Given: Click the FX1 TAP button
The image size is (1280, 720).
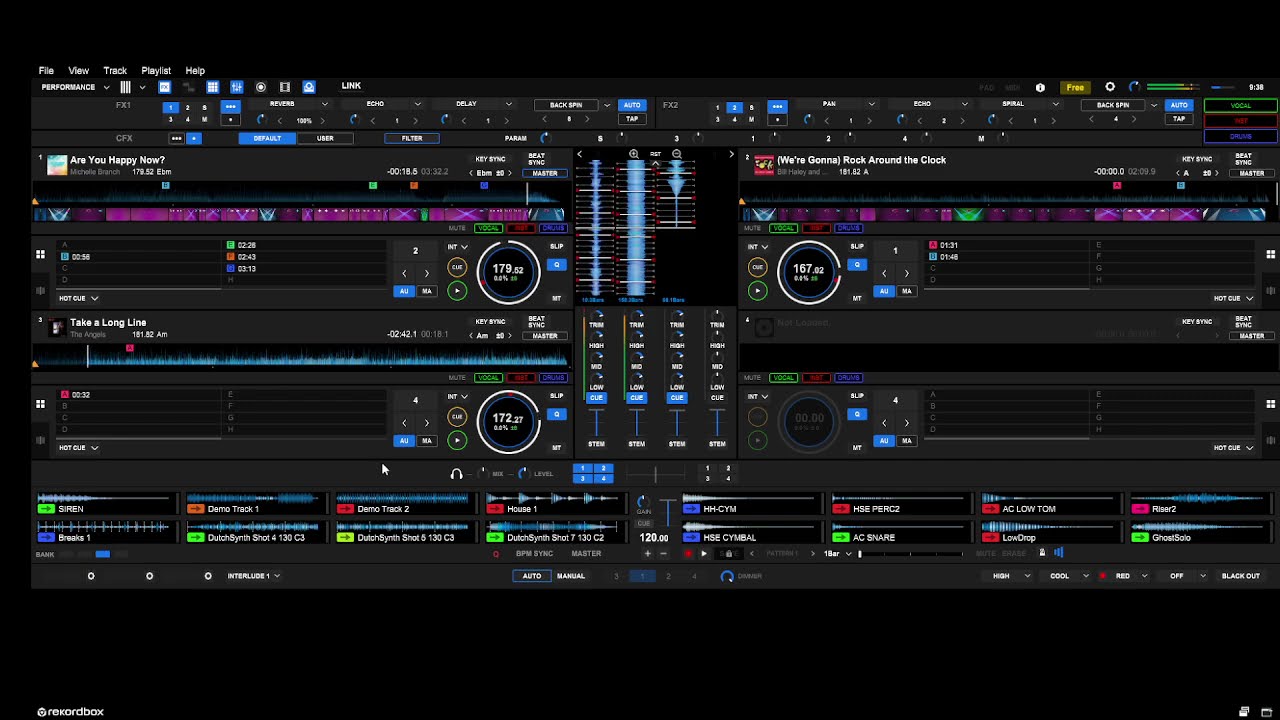Looking at the screenshot, I should 632,119.
